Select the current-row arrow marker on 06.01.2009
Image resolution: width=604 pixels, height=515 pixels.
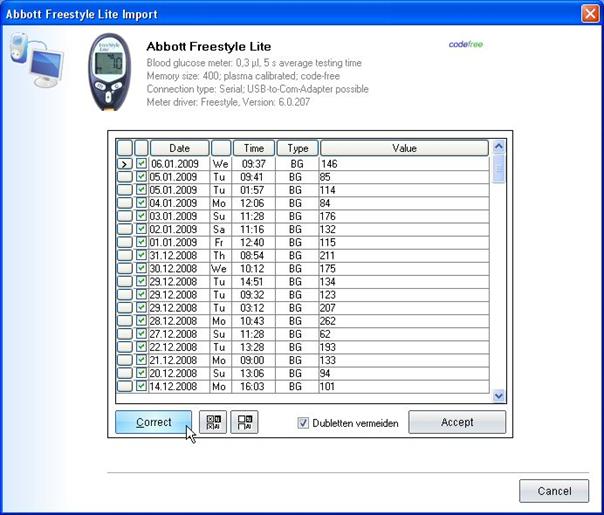point(125,163)
